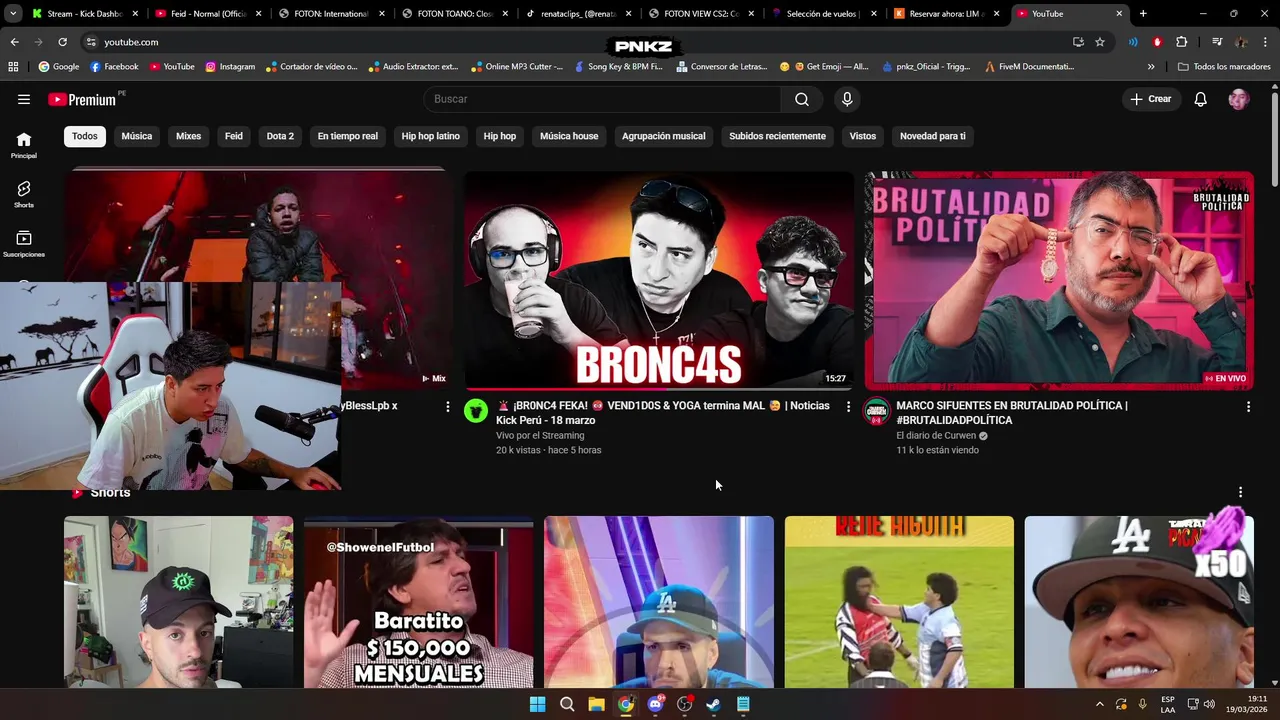This screenshot has height=720, width=1280.
Task: Select the Música filter chip
Action: tap(137, 136)
